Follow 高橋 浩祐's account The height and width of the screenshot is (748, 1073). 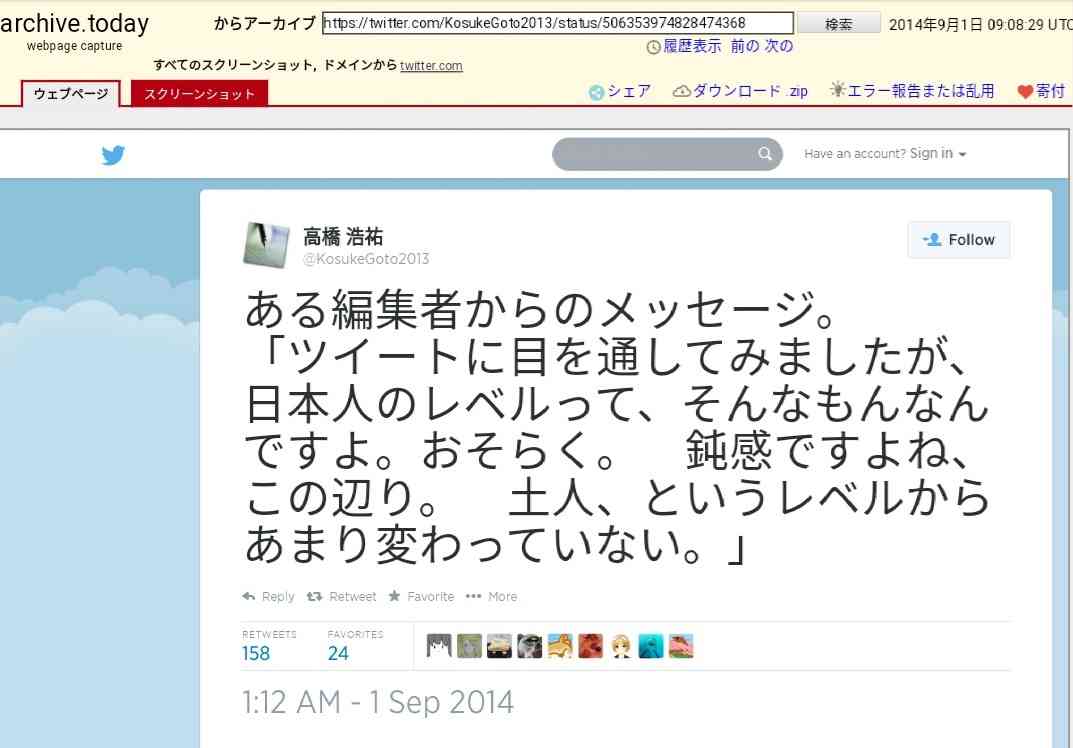(x=959, y=240)
